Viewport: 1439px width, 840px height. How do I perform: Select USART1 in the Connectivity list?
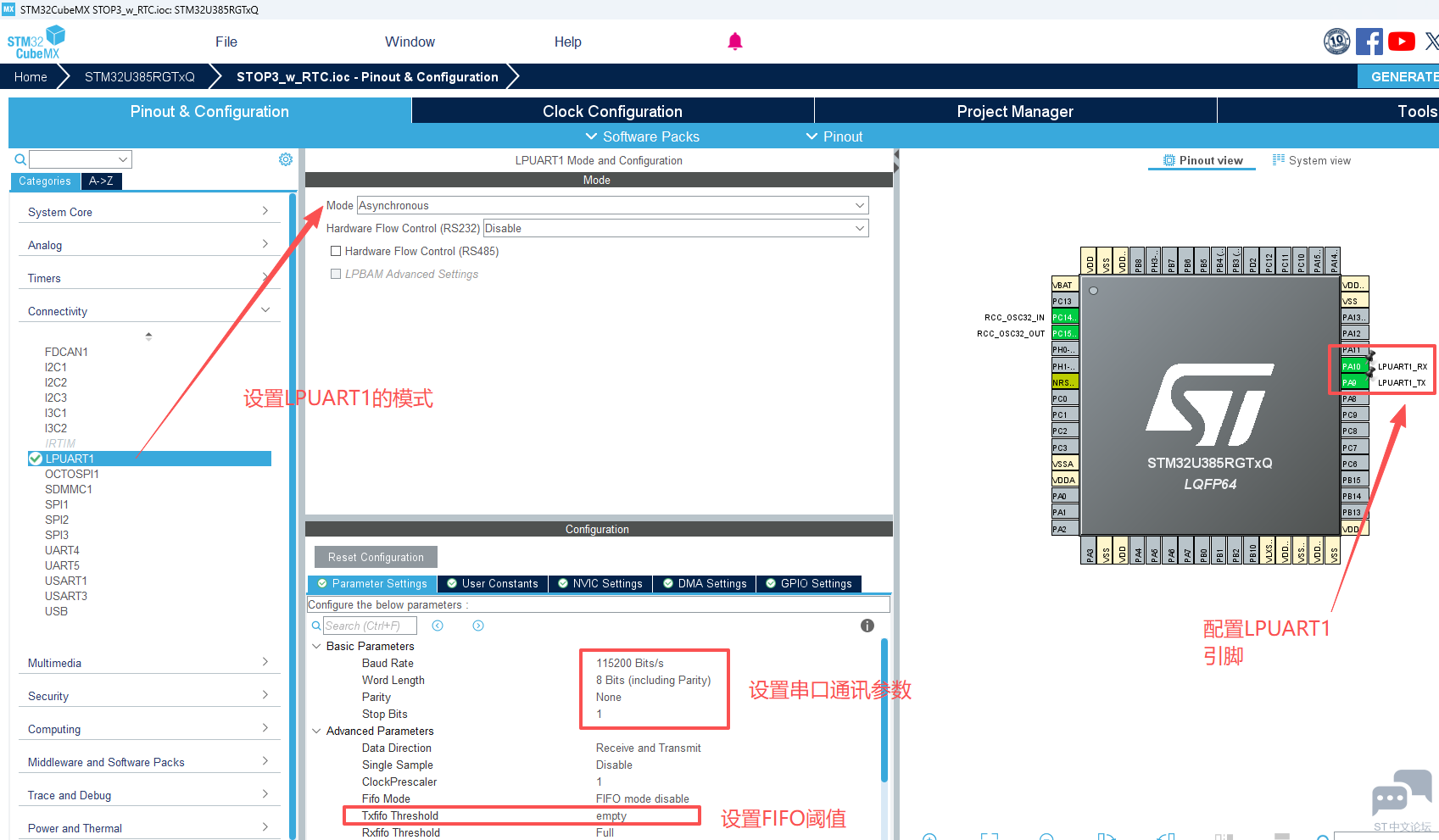click(x=66, y=581)
